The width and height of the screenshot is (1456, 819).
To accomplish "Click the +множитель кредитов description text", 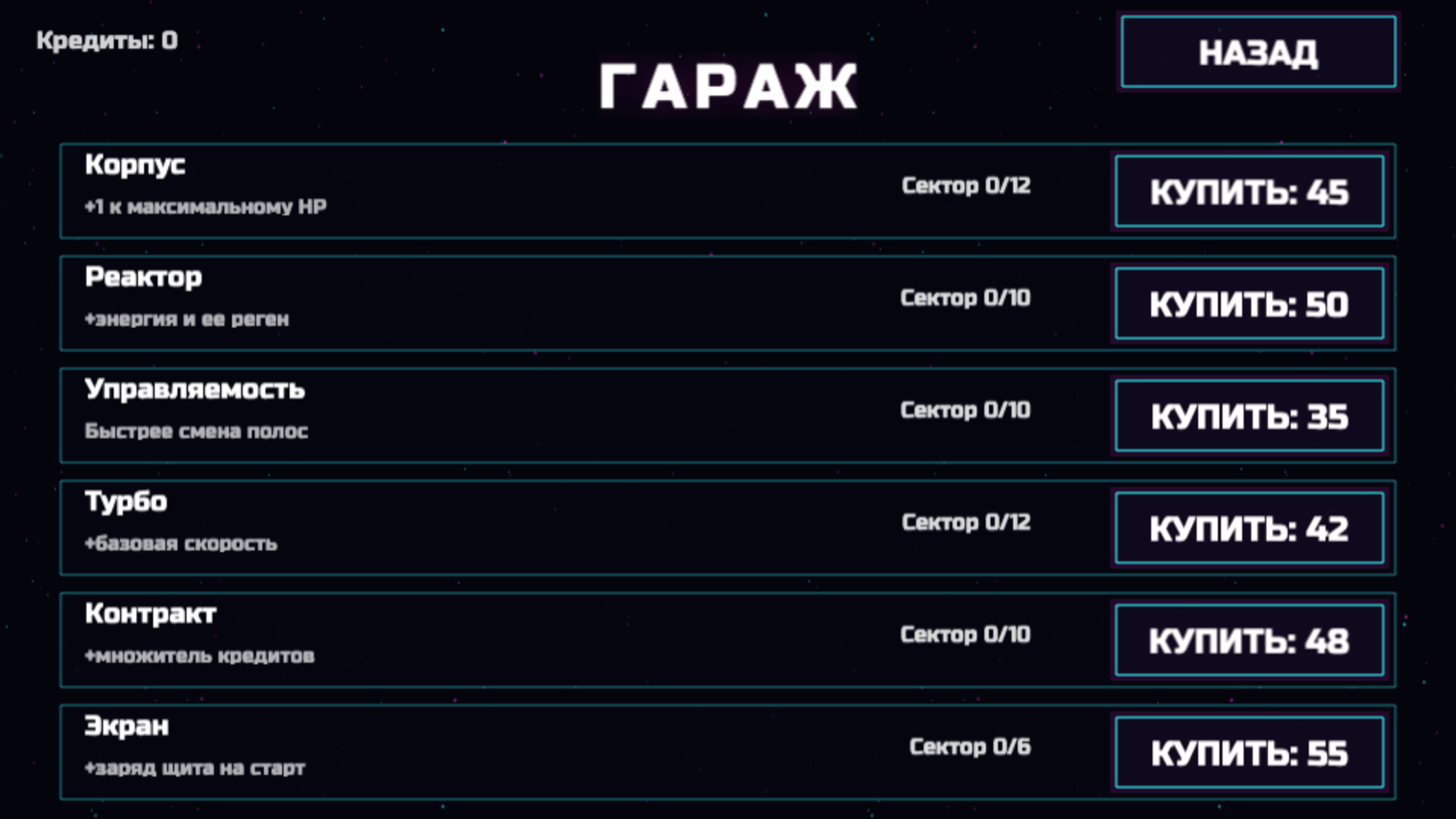I will (201, 657).
